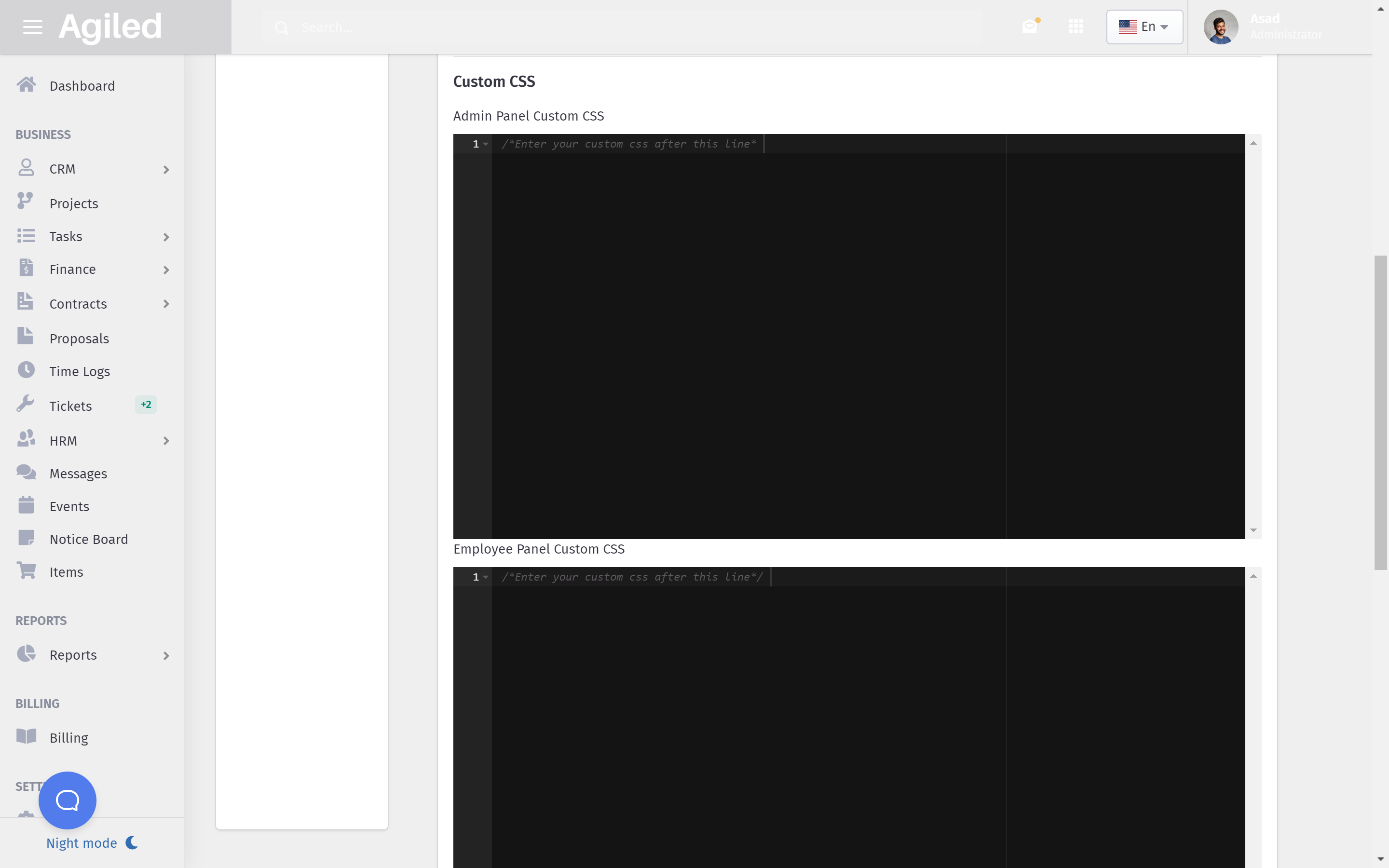Open the notifications icon in header
The width and height of the screenshot is (1389, 868).
[x=1030, y=27]
